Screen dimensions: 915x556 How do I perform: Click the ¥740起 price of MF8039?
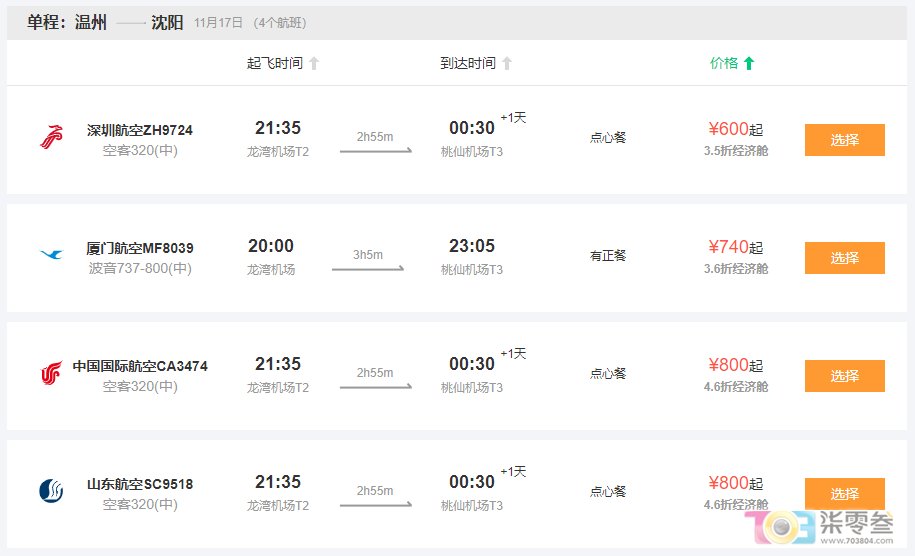tap(735, 247)
